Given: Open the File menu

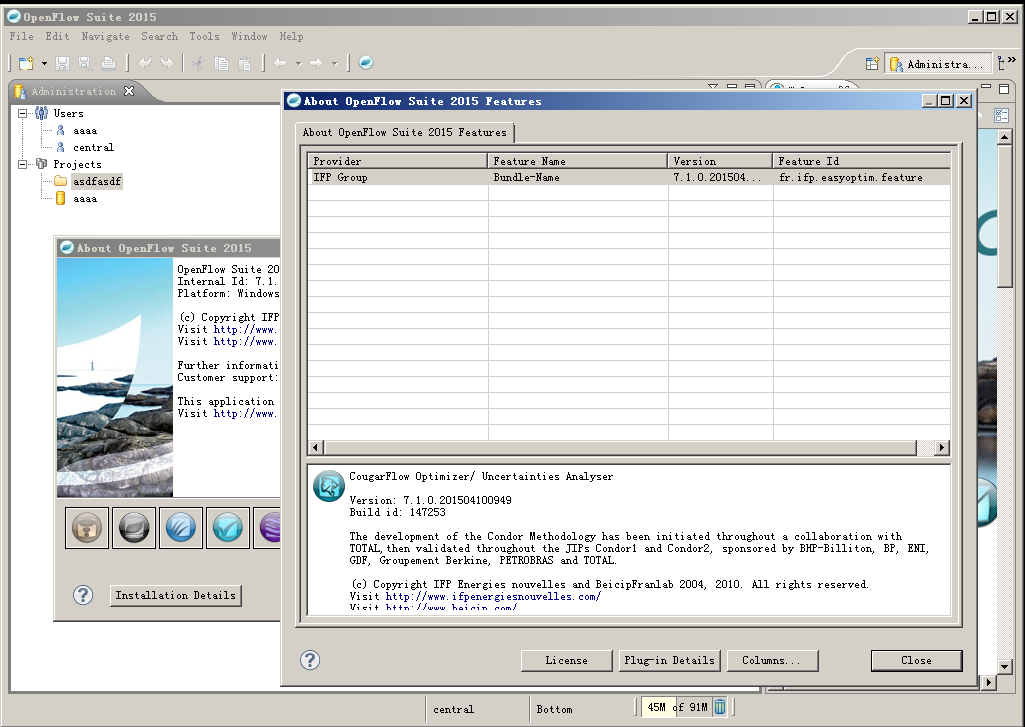Looking at the screenshot, I should (x=22, y=37).
